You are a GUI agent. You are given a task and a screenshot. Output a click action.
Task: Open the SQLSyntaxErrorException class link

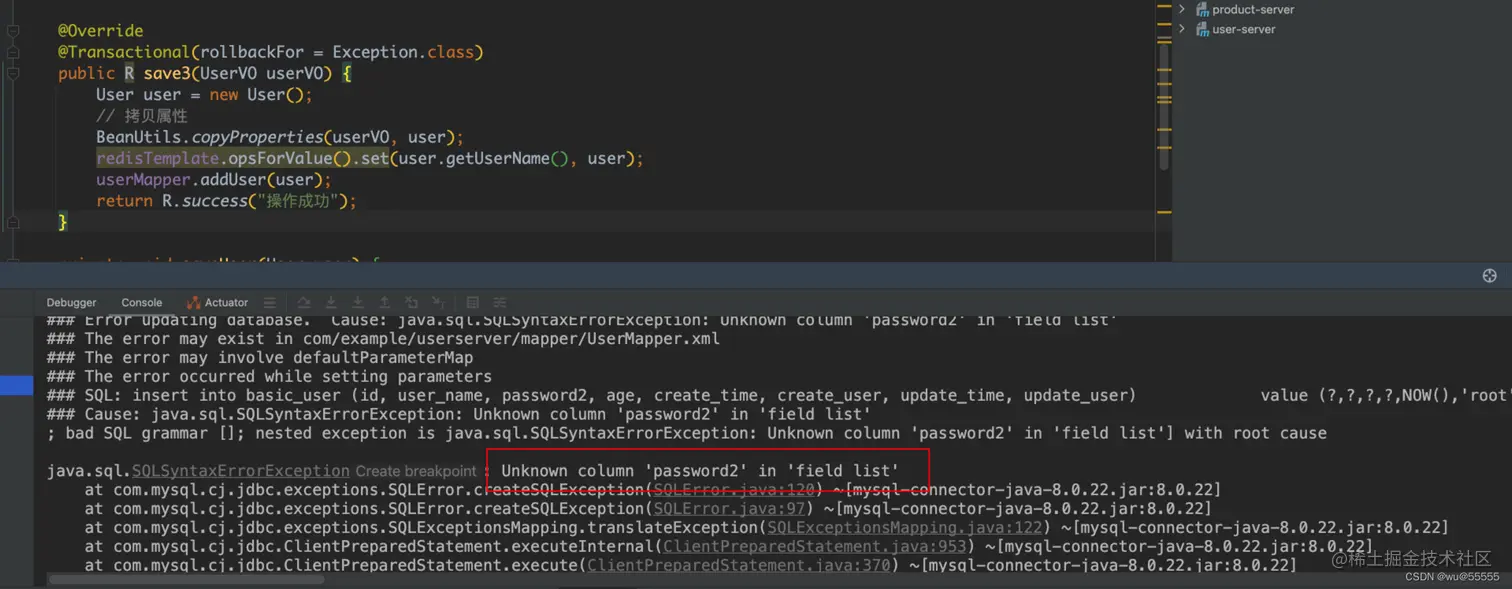click(x=241, y=471)
